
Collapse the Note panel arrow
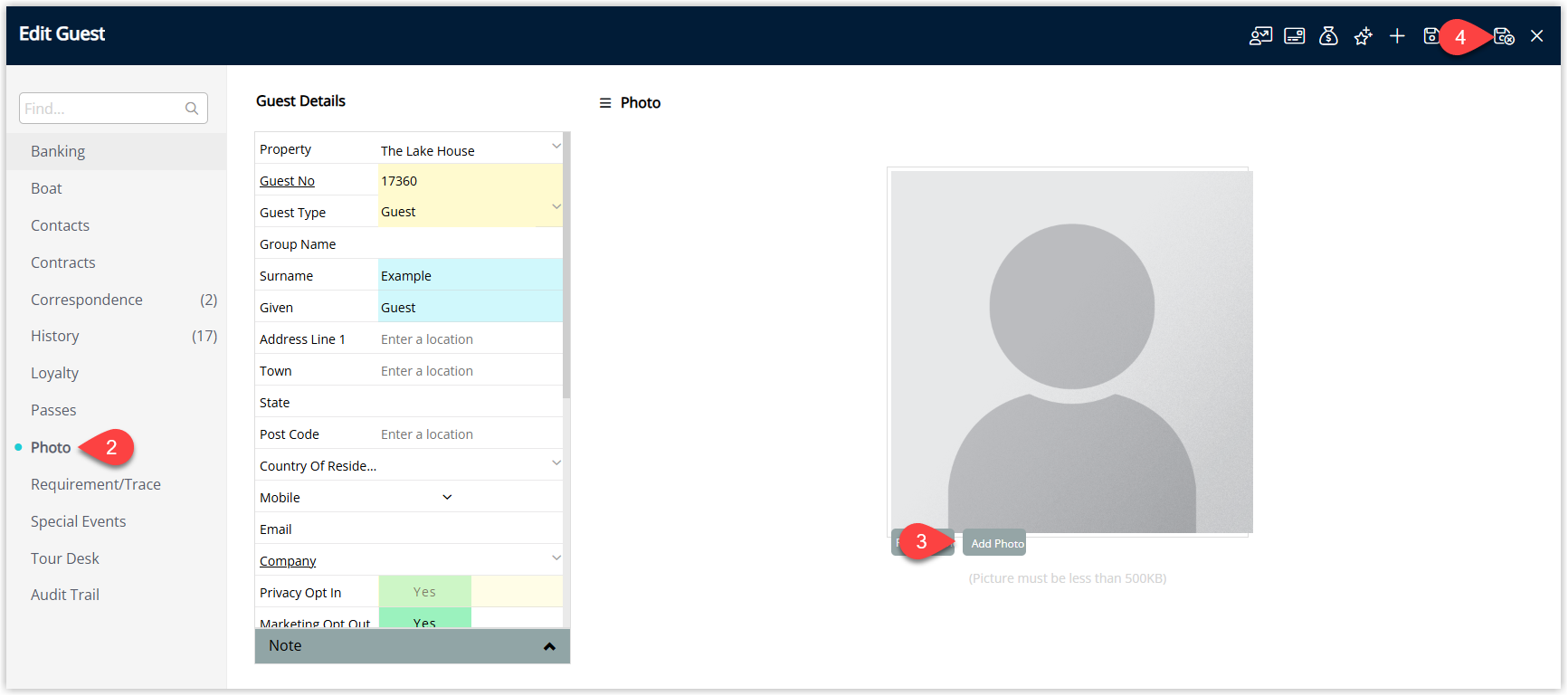[x=549, y=646]
